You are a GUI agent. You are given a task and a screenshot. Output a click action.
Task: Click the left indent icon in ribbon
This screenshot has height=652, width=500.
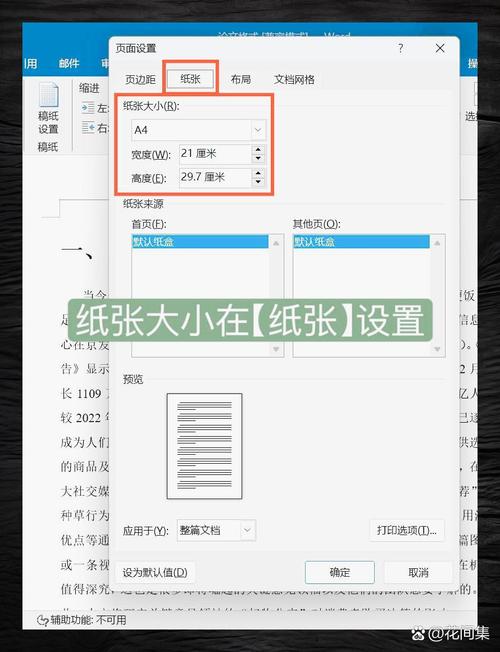pyautogui.click(x=88, y=108)
